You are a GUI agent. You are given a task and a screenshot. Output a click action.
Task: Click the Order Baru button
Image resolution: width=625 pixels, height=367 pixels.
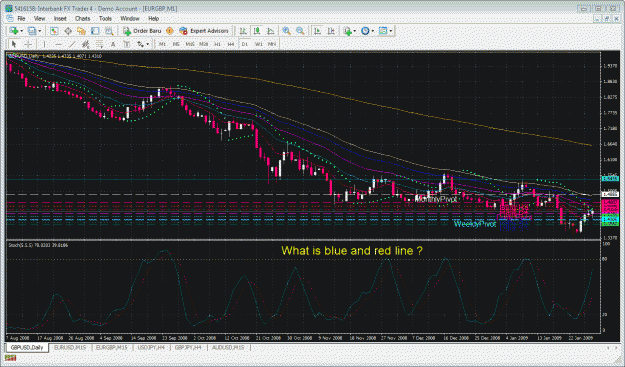143,31
